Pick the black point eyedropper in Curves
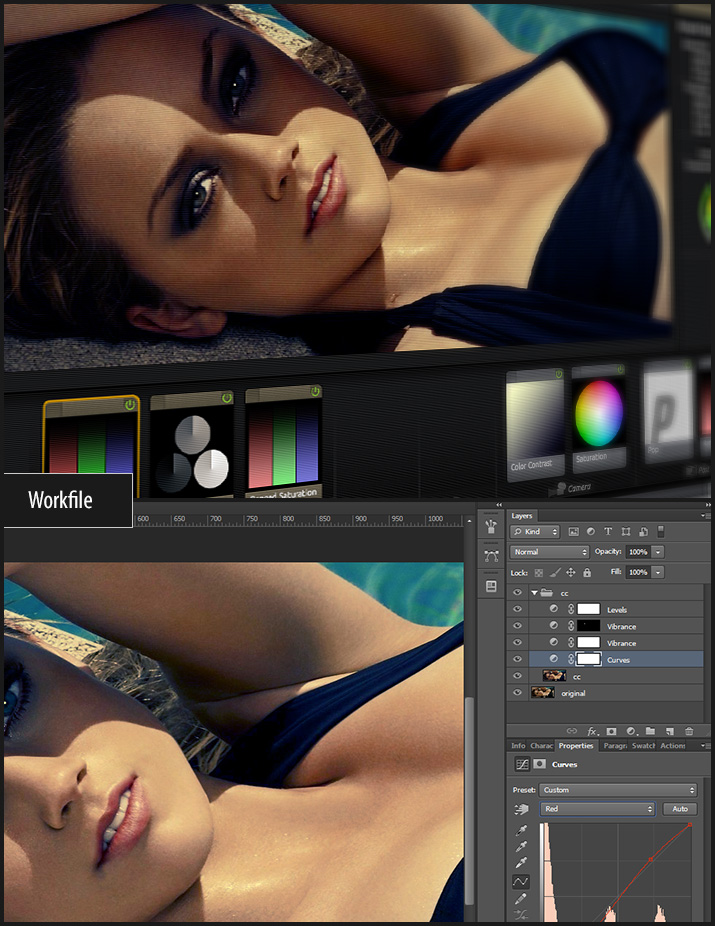 pos(521,830)
